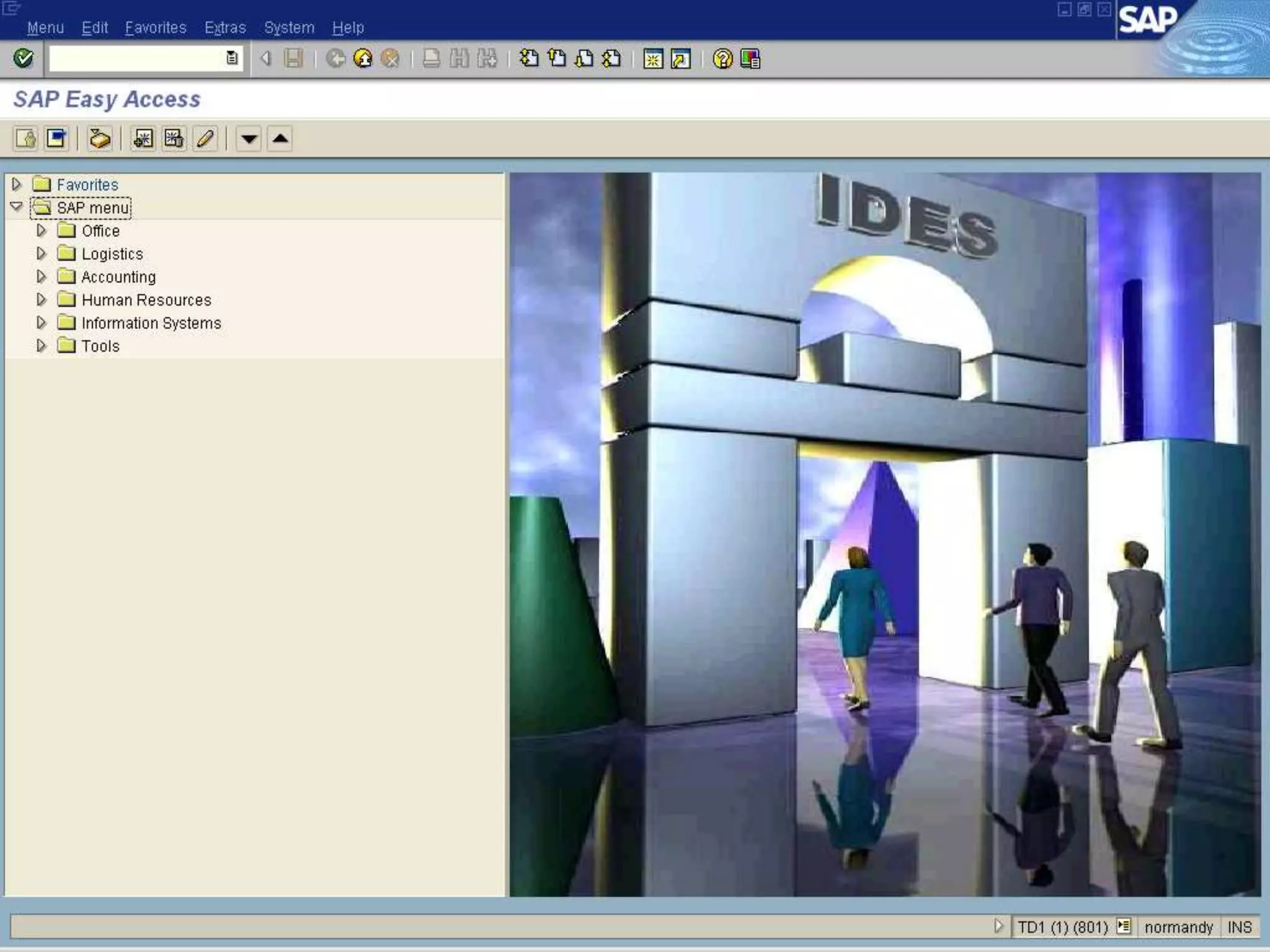The height and width of the screenshot is (952, 1270).
Task: Open the Help menu
Action: click(x=348, y=28)
